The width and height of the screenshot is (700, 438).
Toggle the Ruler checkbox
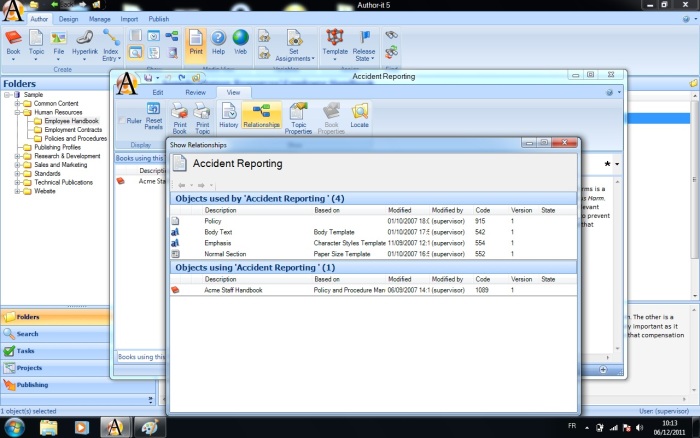tap(122, 121)
